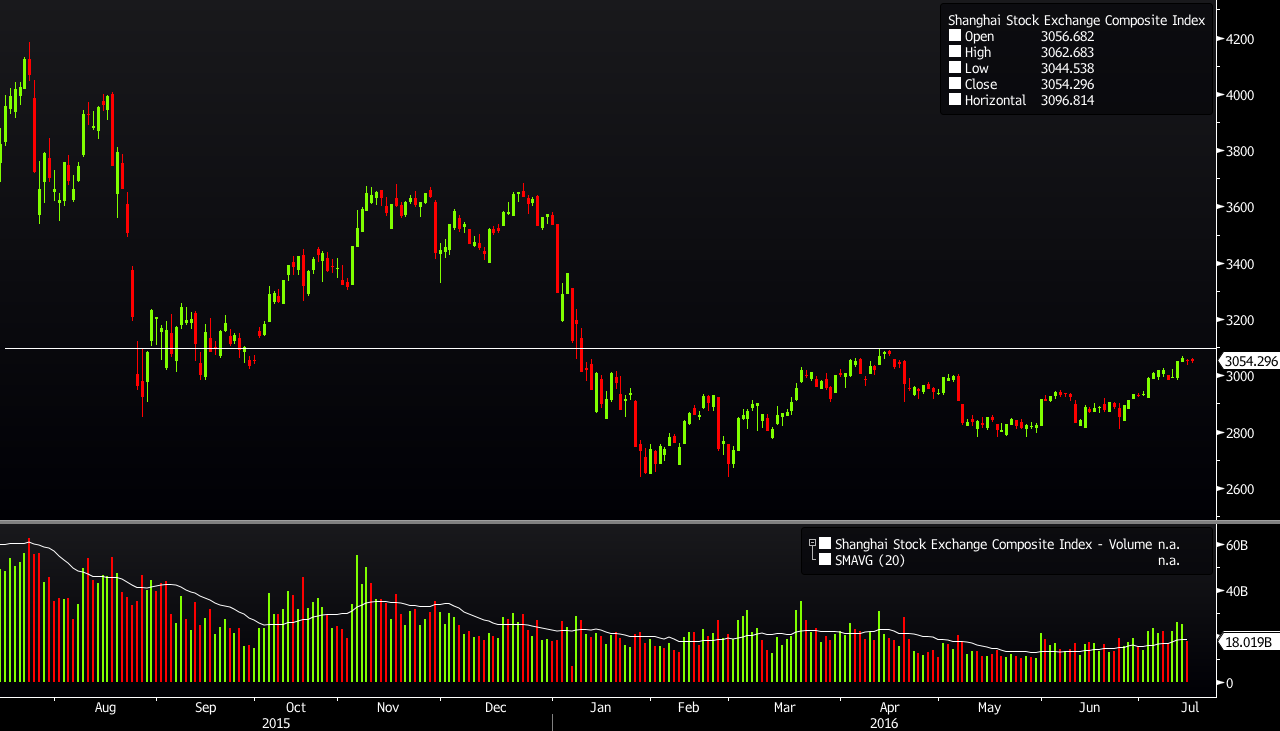1280x731 pixels.
Task: Click the 60B volume axis label
Action: pyautogui.click(x=1236, y=545)
